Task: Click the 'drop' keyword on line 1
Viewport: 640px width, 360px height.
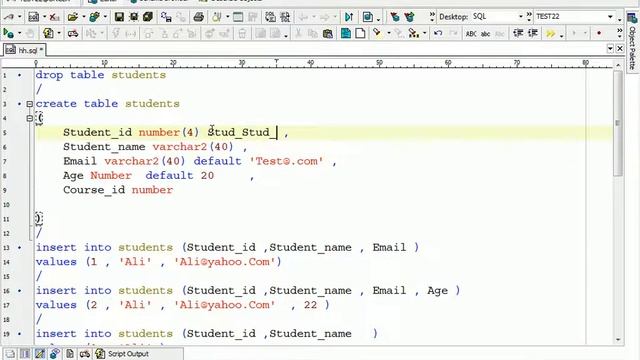Action: click(49, 75)
